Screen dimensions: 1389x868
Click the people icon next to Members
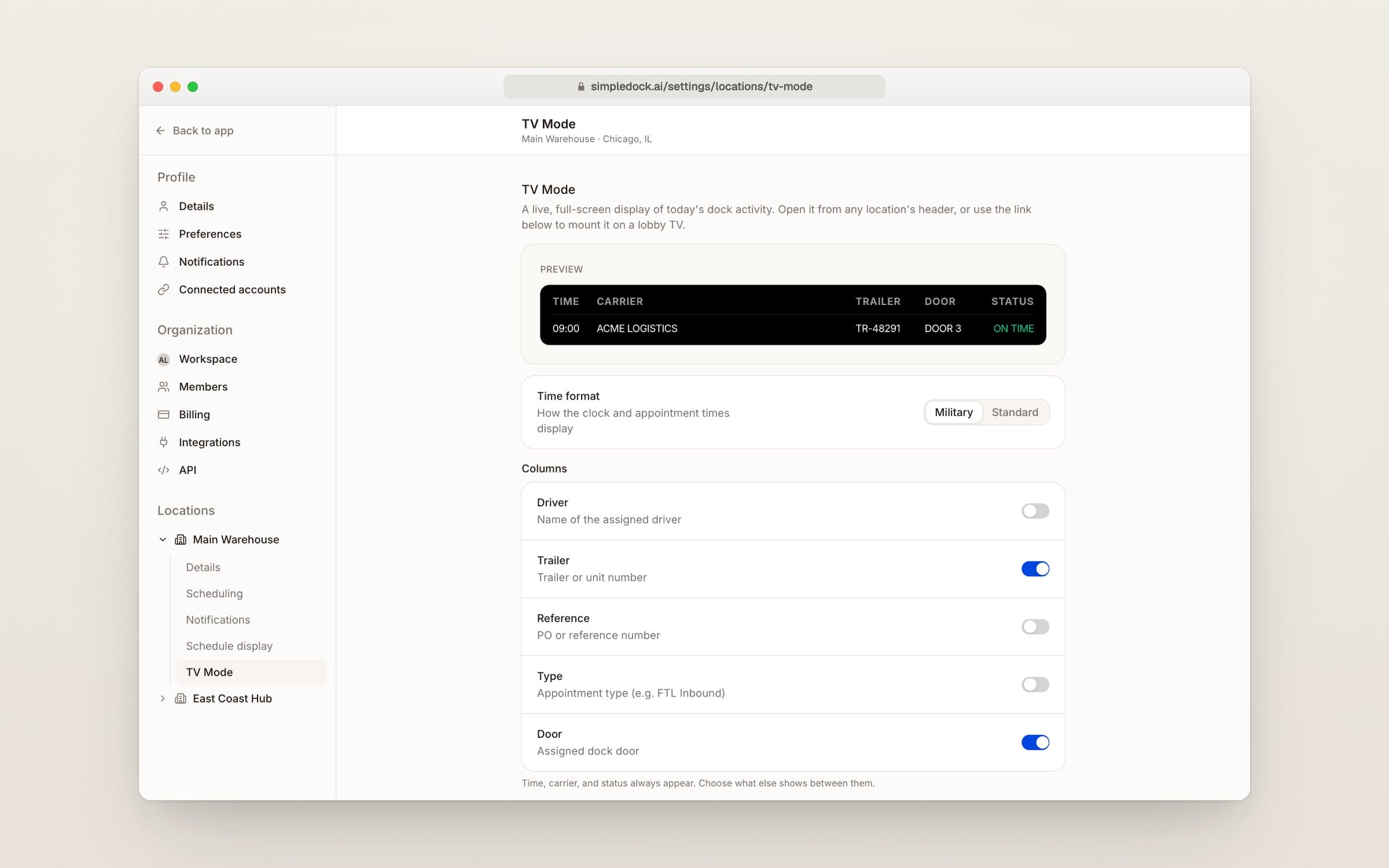coord(164,387)
